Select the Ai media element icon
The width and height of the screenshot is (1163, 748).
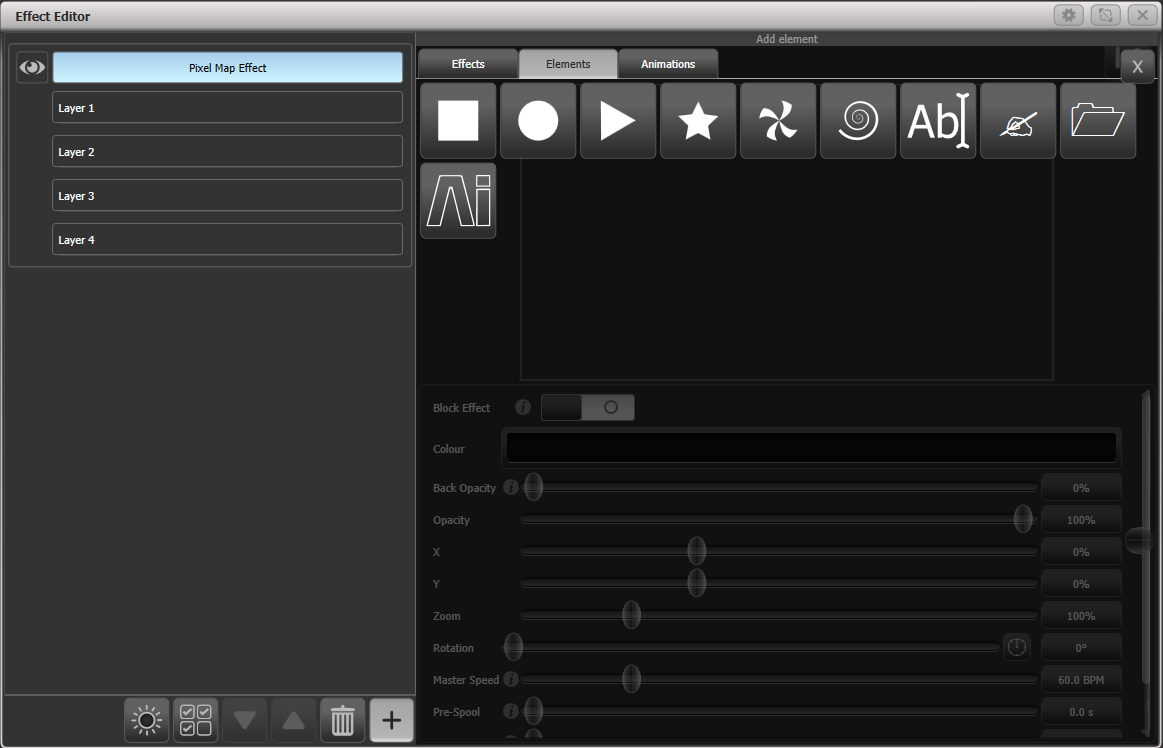[x=457, y=200]
